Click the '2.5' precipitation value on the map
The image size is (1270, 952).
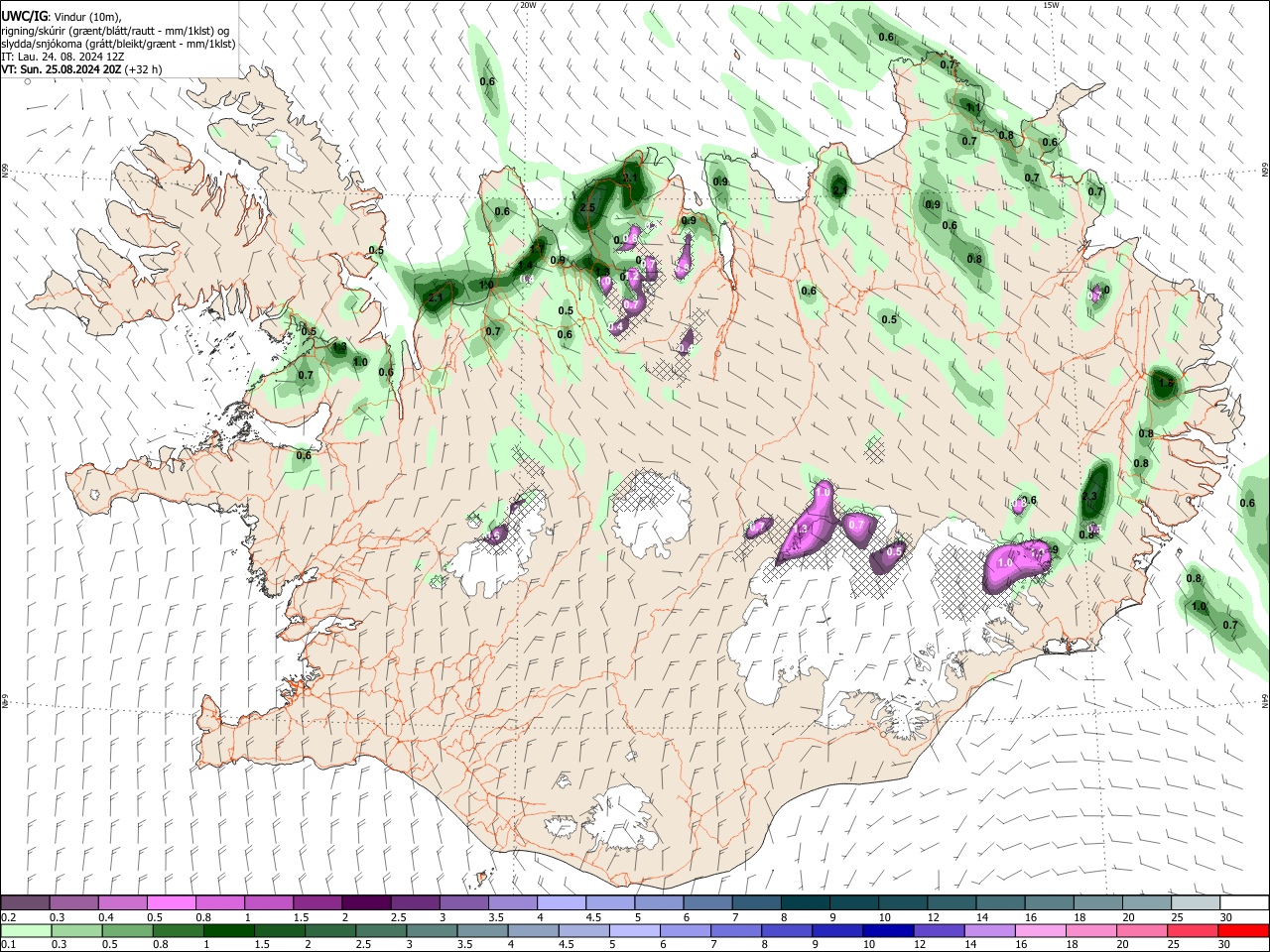click(x=587, y=208)
